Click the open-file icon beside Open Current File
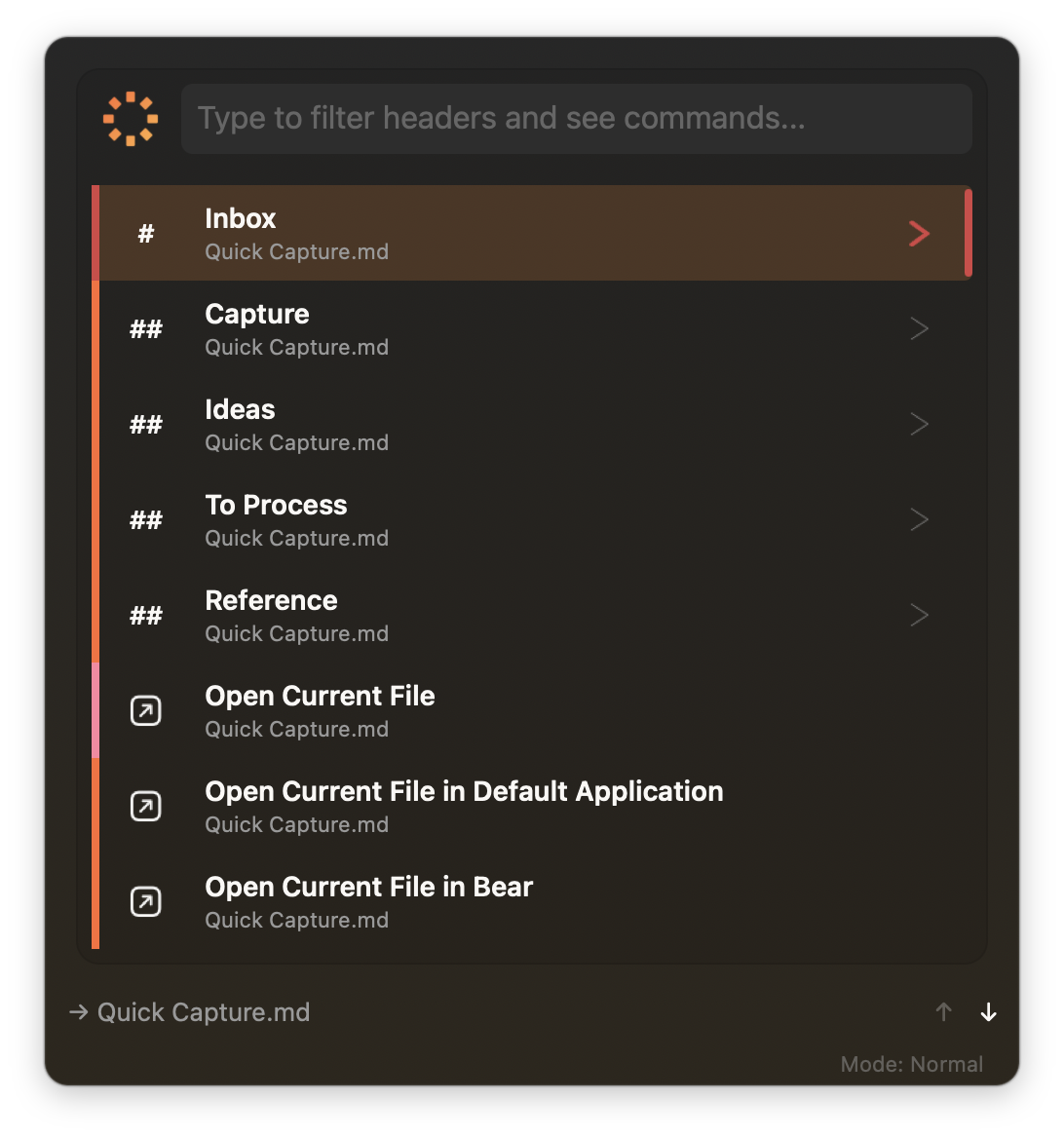The height and width of the screenshot is (1138, 1064). 145,710
